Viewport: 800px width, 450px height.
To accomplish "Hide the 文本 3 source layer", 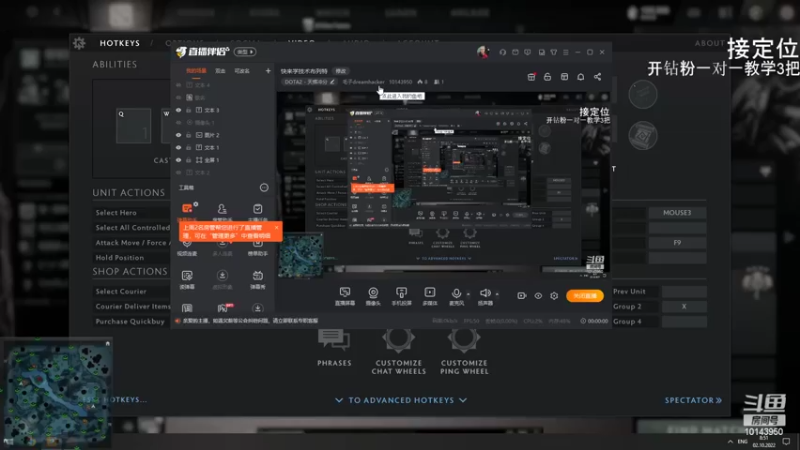I will tap(179, 110).
